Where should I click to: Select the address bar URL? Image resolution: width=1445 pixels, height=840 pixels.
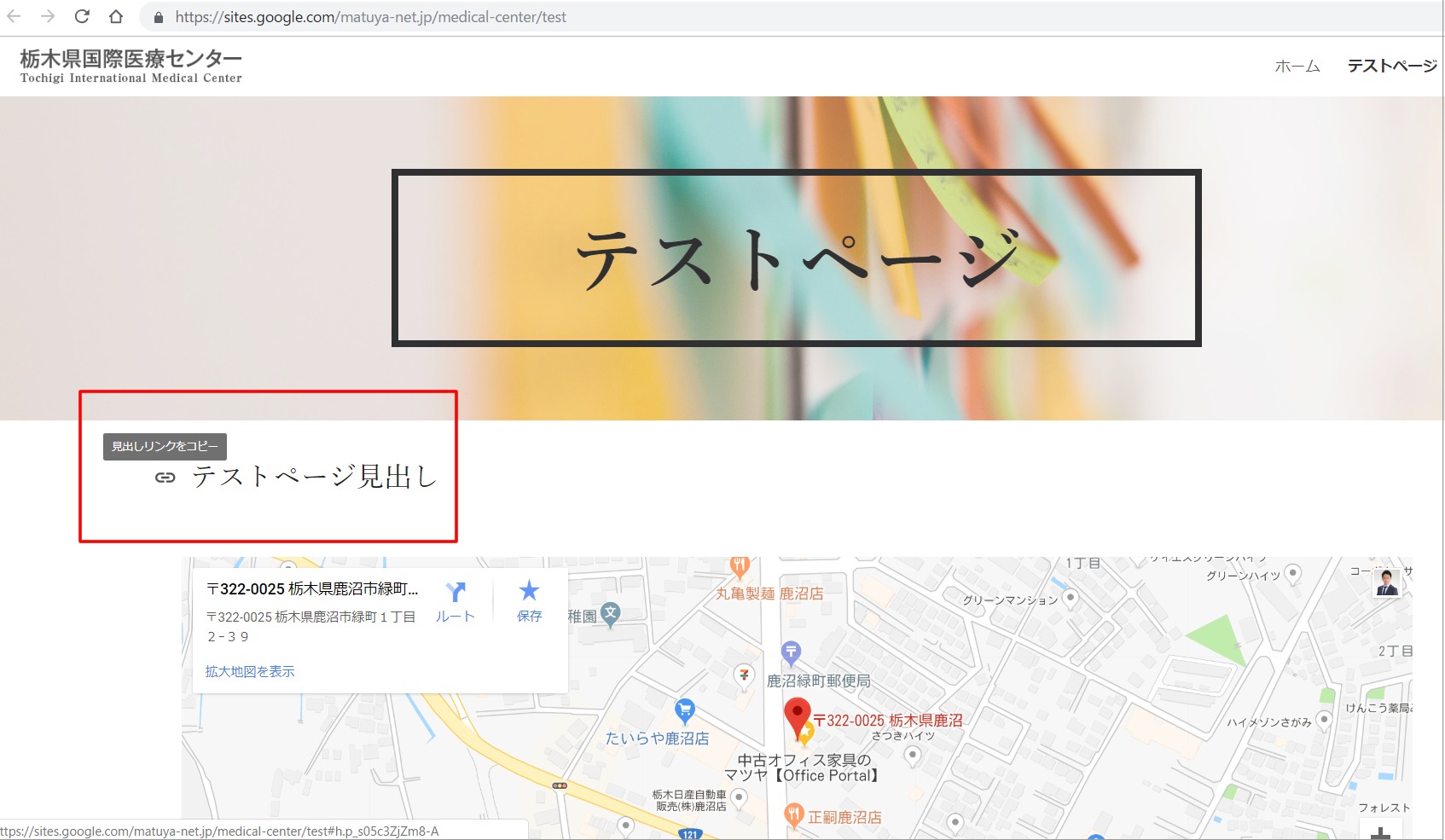coord(370,17)
